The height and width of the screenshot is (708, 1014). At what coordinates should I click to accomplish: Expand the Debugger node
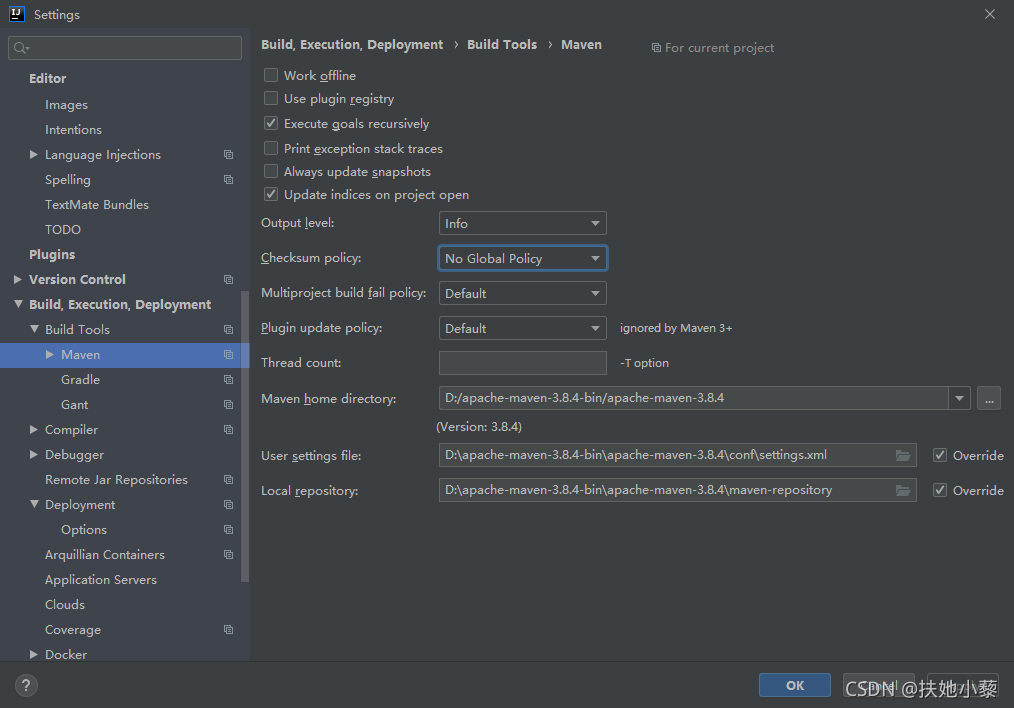coord(34,455)
